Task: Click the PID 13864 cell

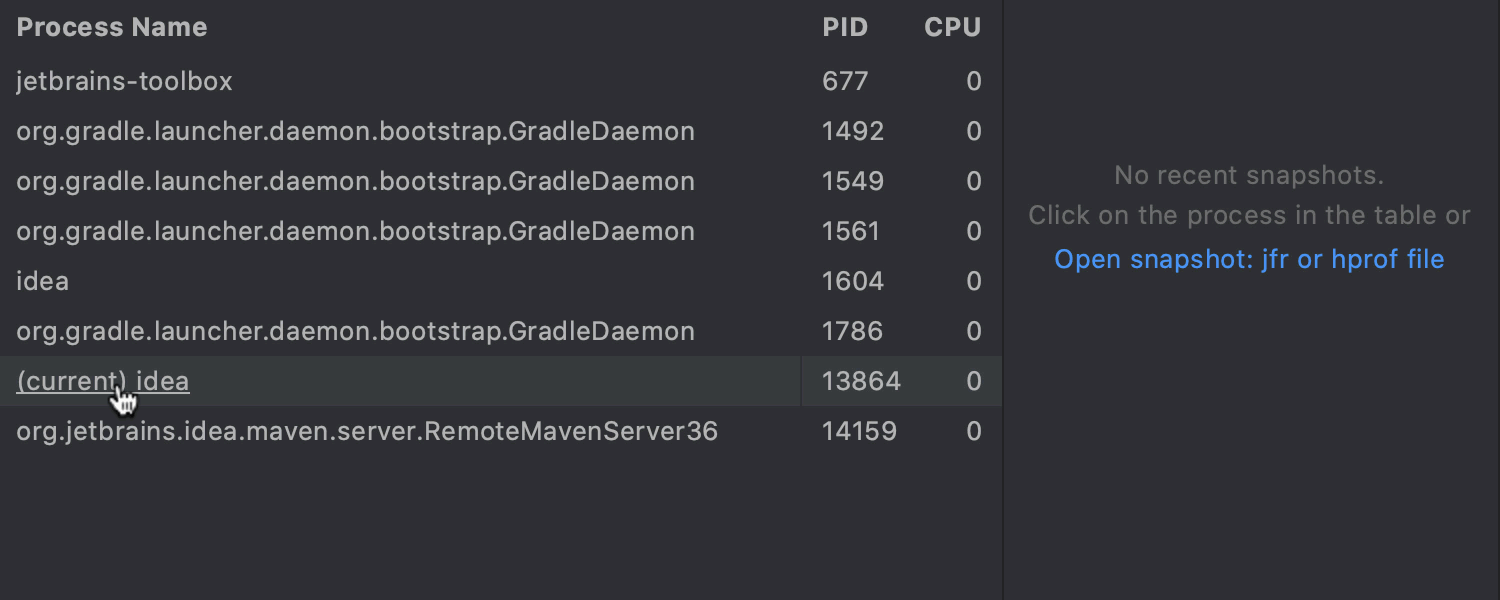Action: (x=861, y=381)
